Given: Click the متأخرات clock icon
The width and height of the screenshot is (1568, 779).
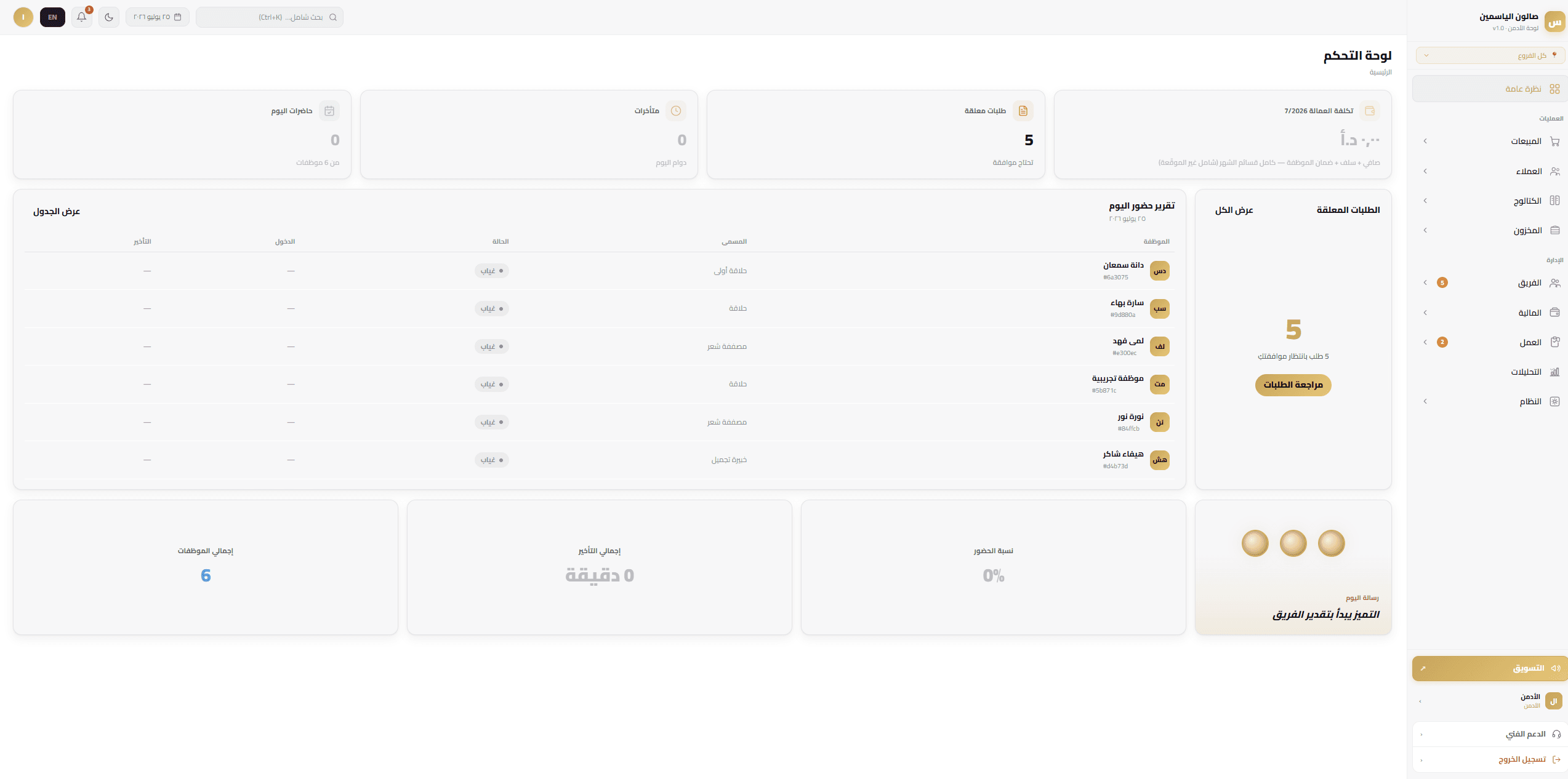Looking at the screenshot, I should 676,111.
